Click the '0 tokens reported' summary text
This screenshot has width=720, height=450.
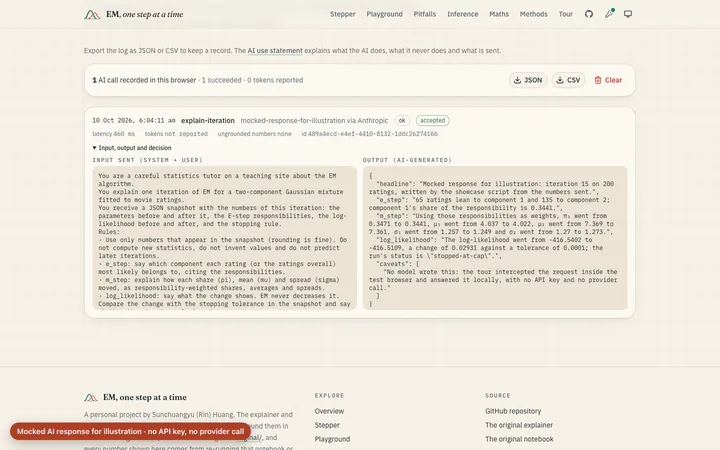pos(275,80)
